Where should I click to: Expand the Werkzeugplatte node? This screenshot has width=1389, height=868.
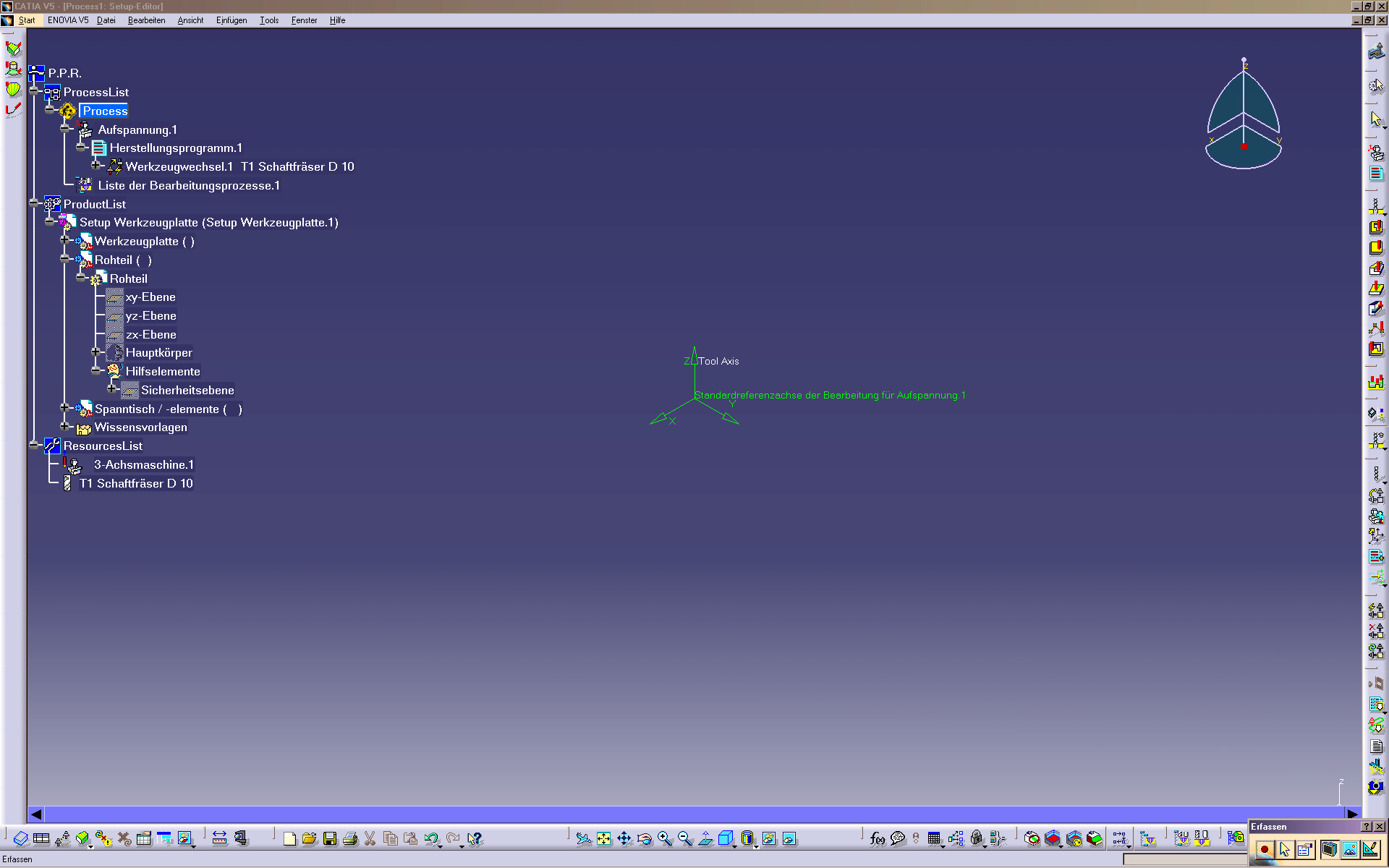[x=65, y=239]
